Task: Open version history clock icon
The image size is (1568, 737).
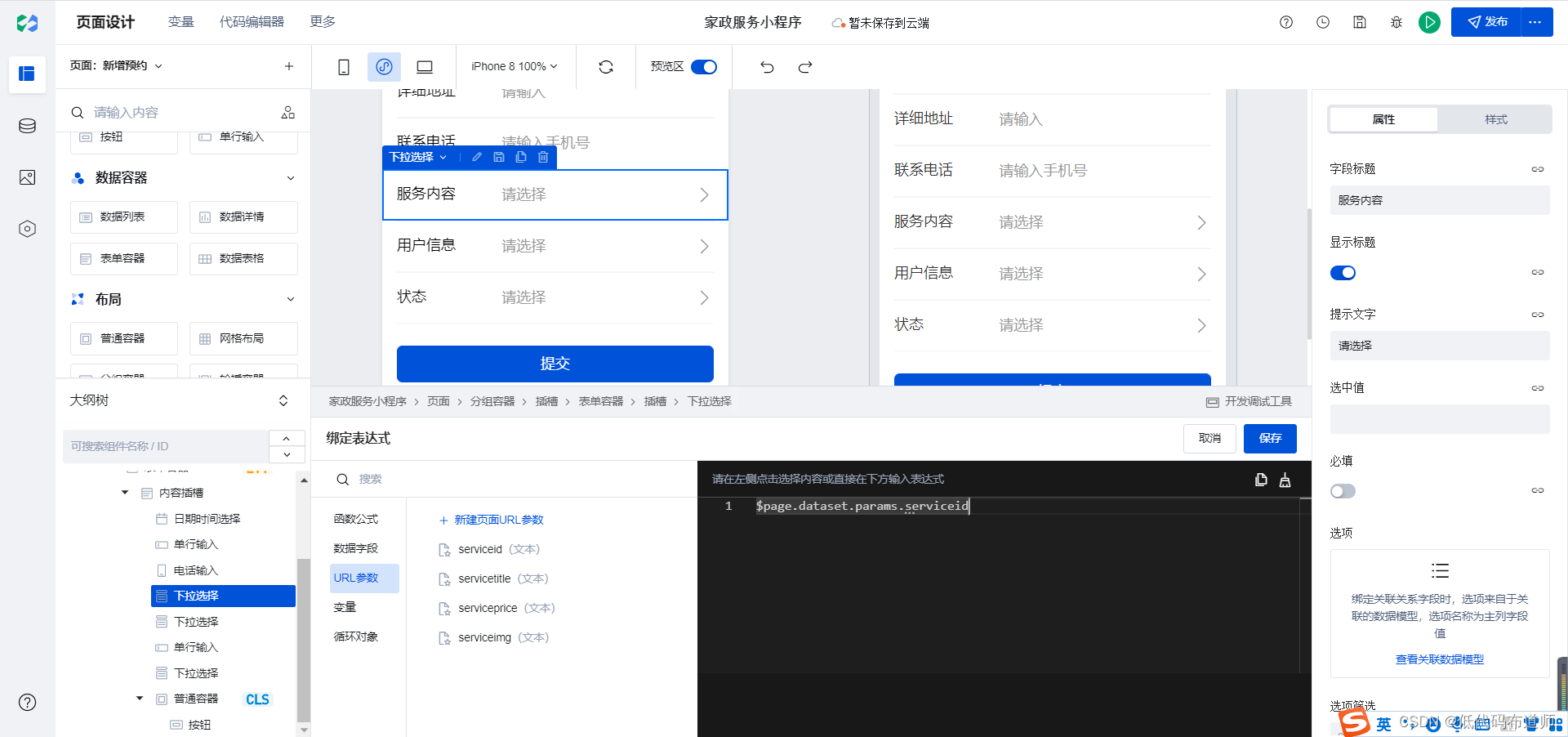Action: (x=1323, y=23)
